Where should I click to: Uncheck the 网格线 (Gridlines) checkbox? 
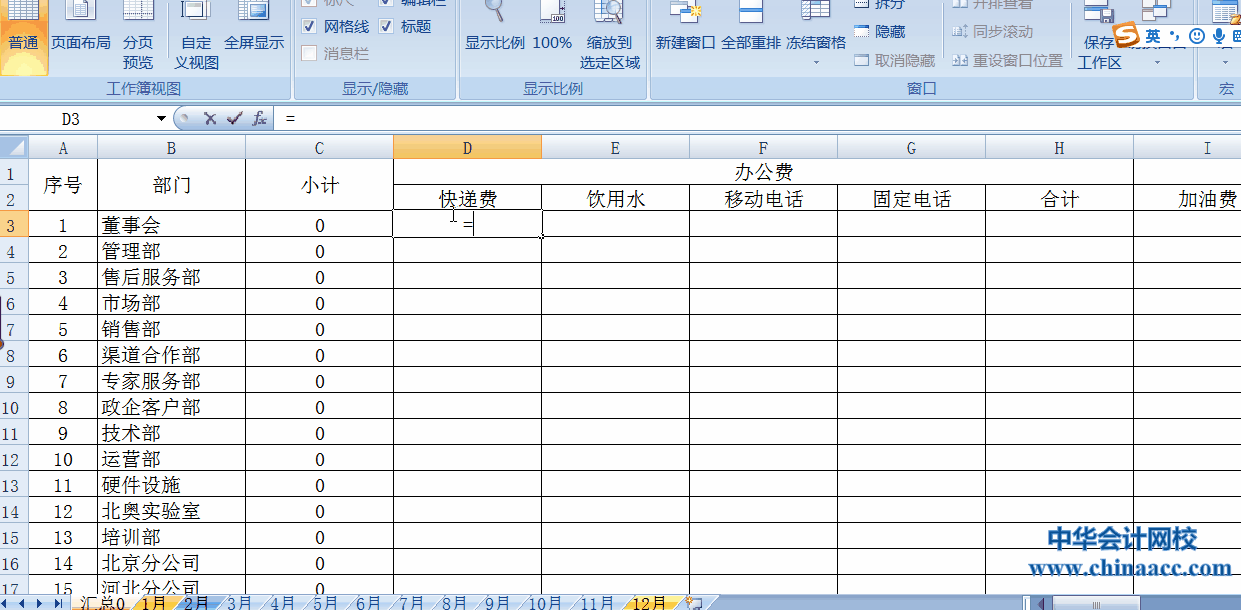point(311,26)
